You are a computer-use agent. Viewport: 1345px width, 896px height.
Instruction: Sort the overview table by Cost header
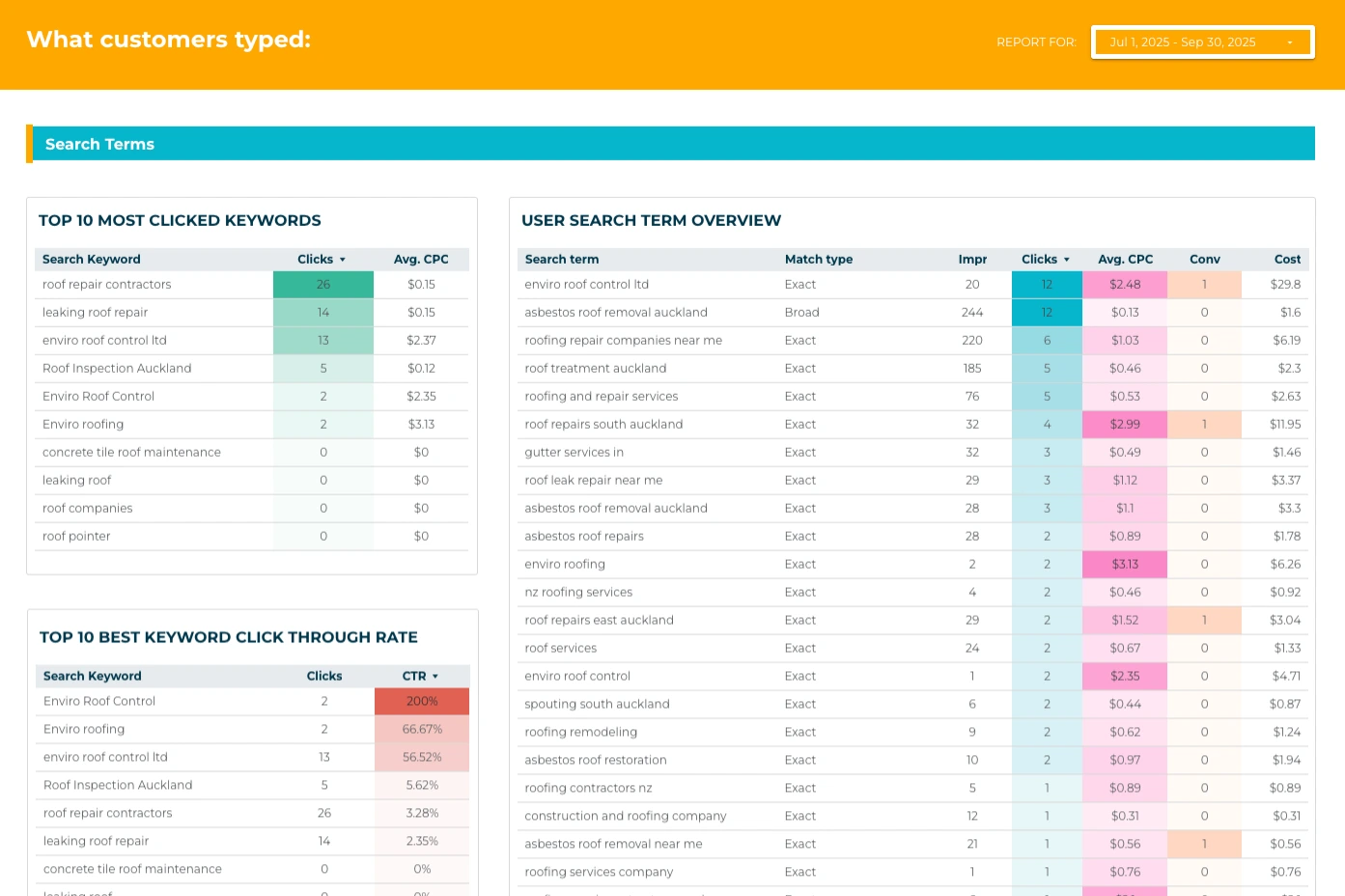tap(1286, 260)
